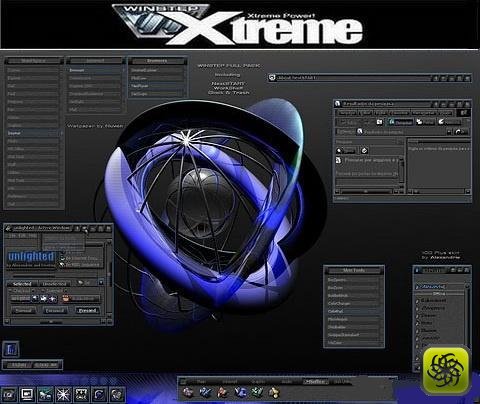The height and width of the screenshot is (404, 480).
Task: Open the fourth blue shelf icon
Action: point(240,392)
